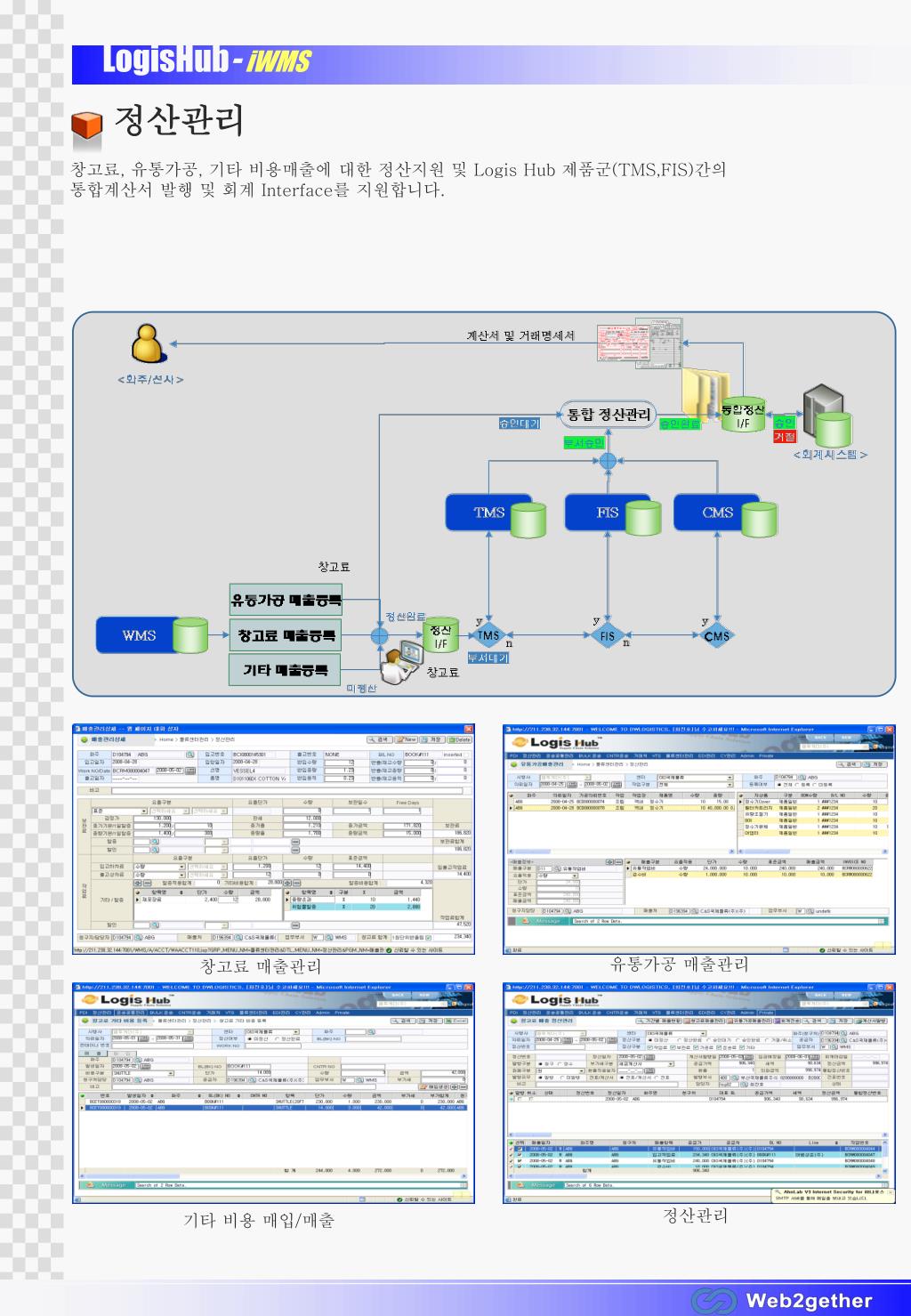Image resolution: width=911 pixels, height=1316 pixels.
Task: Click the 부서승인 green label
Action: (x=584, y=442)
